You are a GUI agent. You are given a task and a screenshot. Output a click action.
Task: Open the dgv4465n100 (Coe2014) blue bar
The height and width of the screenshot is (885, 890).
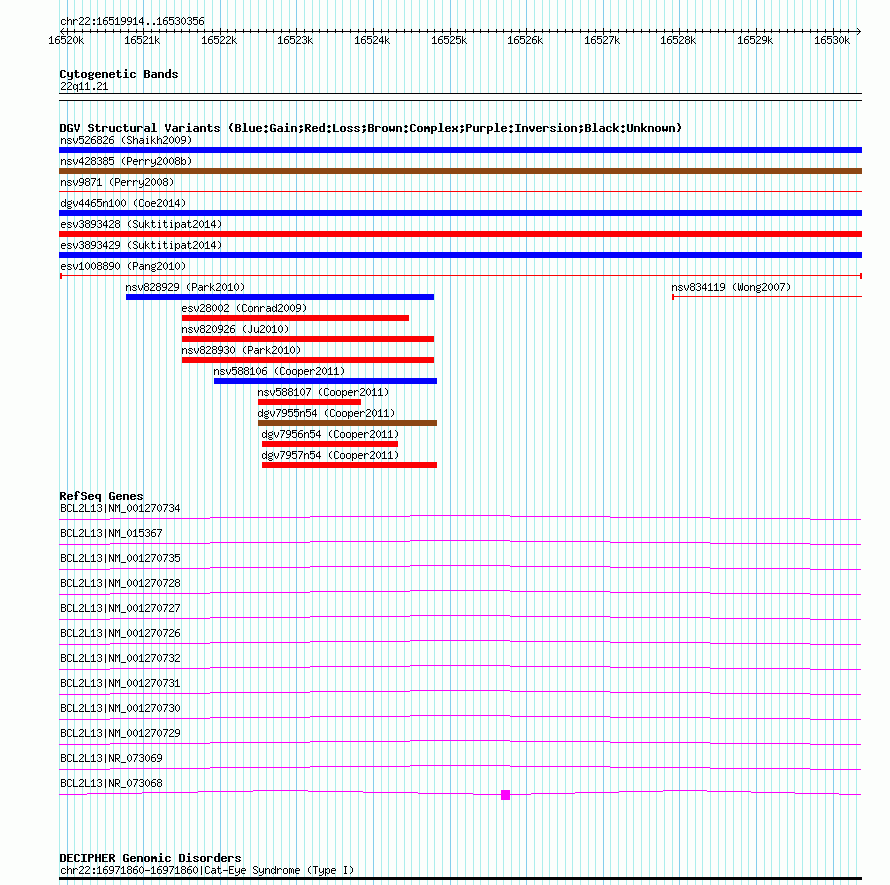(x=460, y=213)
